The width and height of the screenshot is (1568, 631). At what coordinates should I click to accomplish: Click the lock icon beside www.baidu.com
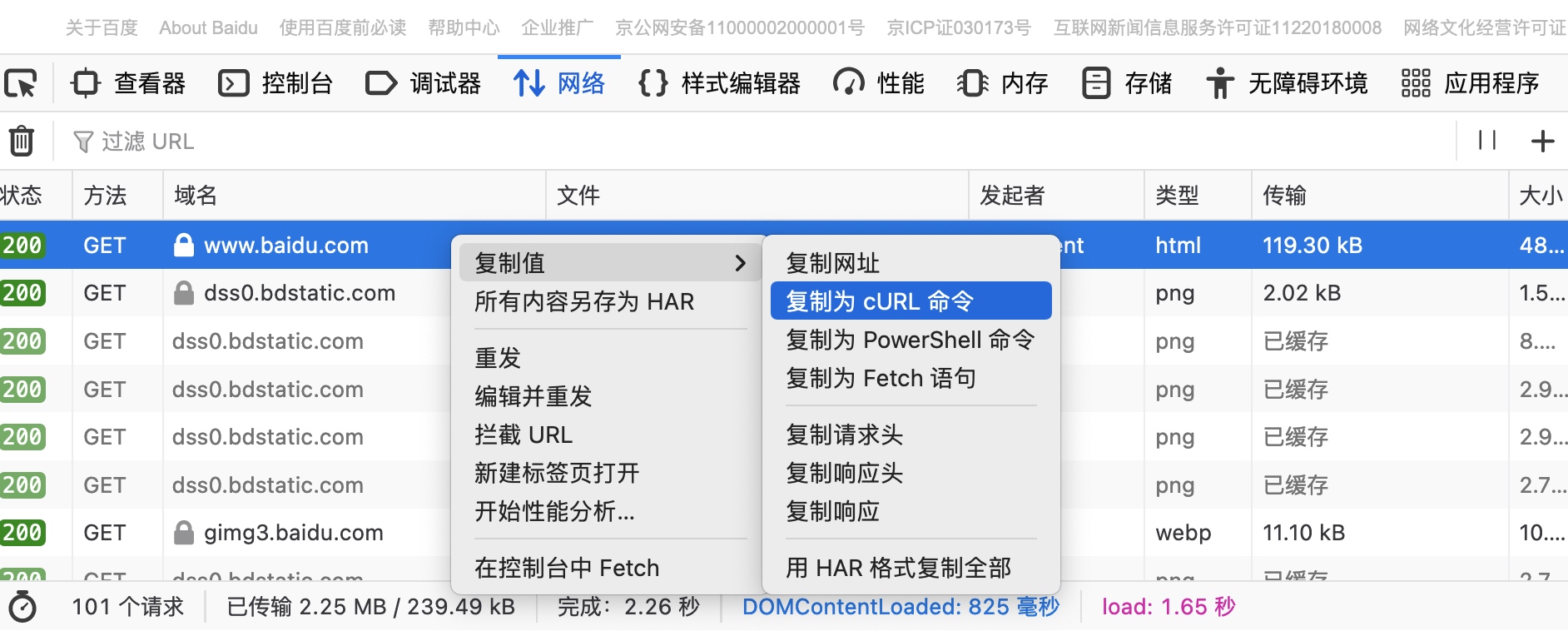click(x=183, y=245)
